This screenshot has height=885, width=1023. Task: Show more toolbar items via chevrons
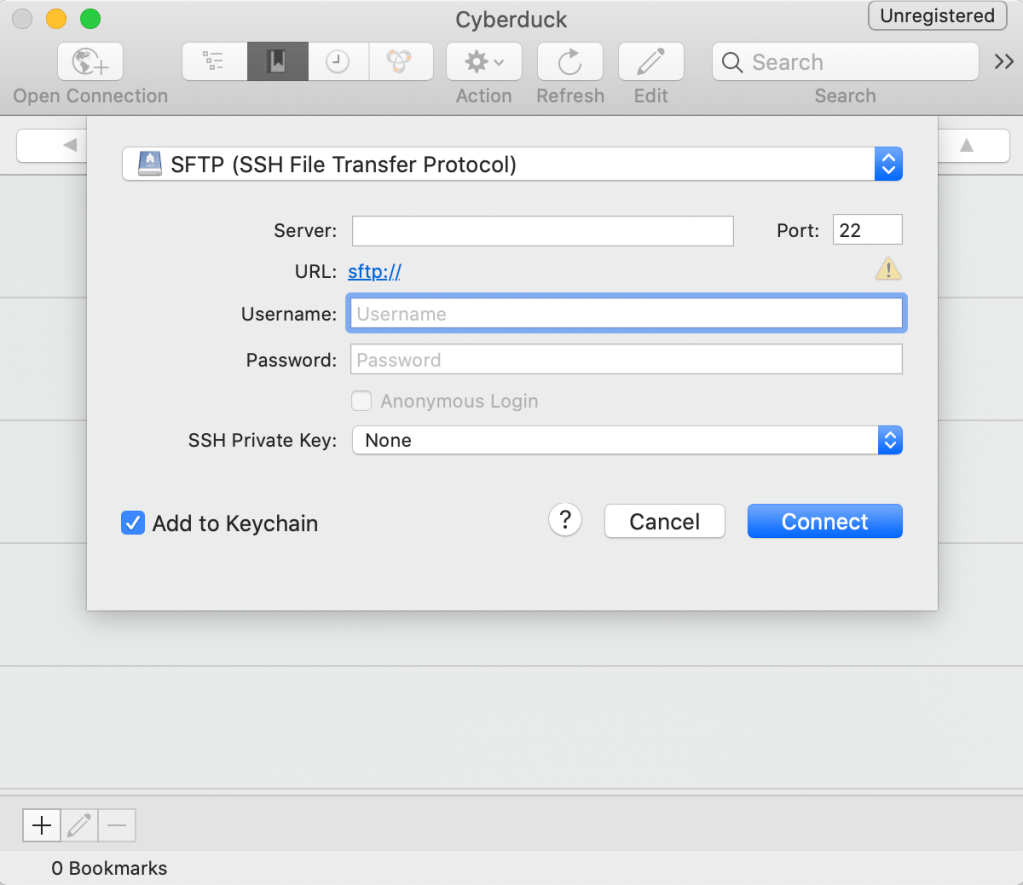[1003, 62]
